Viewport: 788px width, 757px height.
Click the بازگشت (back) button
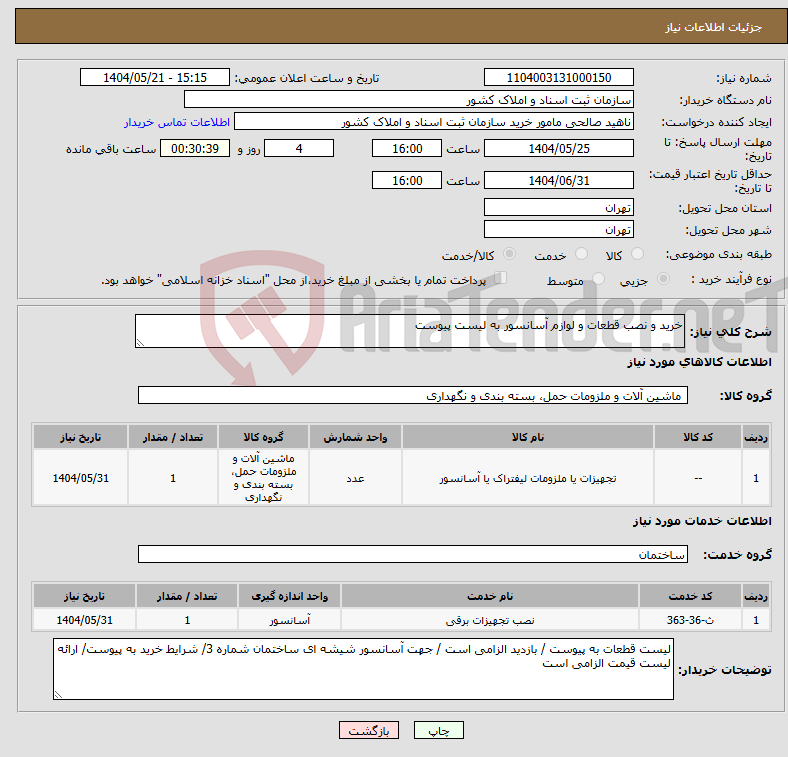(369, 730)
